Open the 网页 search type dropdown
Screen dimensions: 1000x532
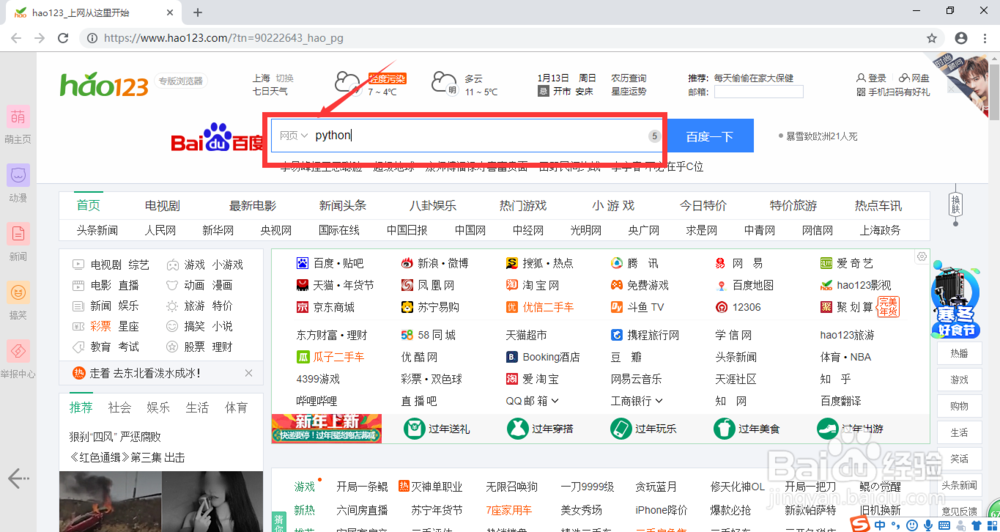[293, 135]
